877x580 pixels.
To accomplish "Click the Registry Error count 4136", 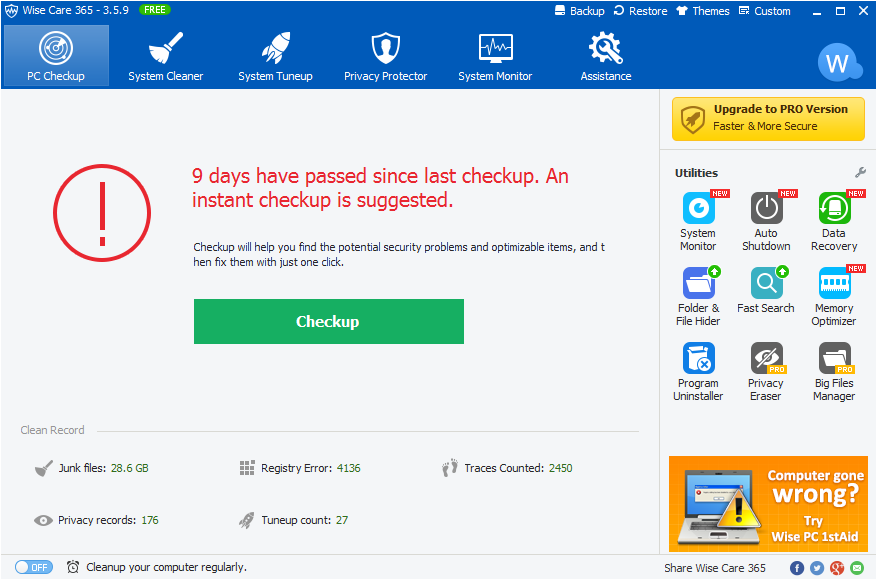I will point(348,468).
